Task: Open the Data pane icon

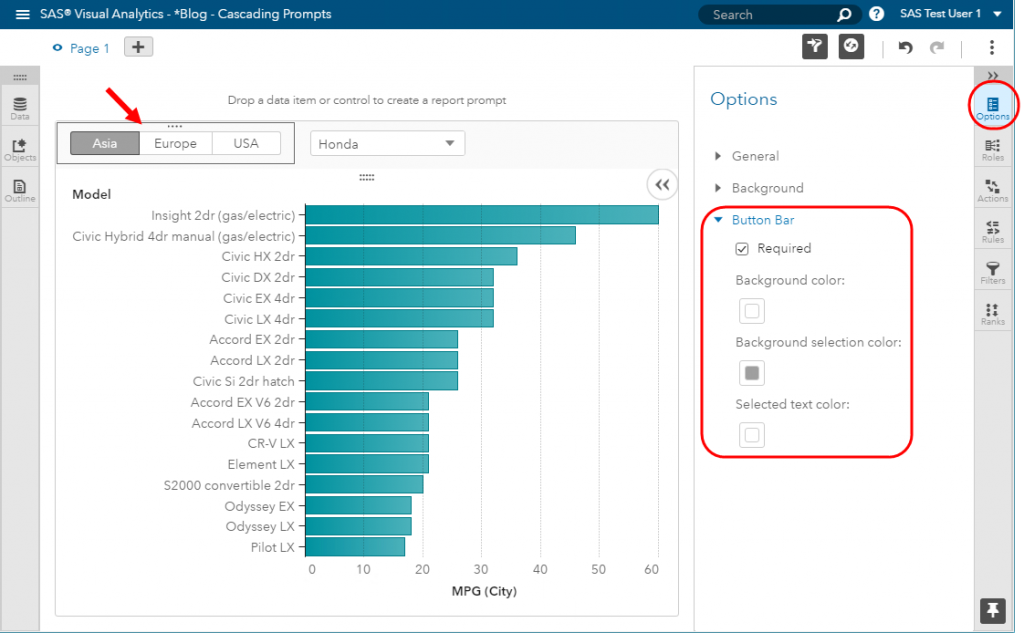Action: tap(20, 108)
